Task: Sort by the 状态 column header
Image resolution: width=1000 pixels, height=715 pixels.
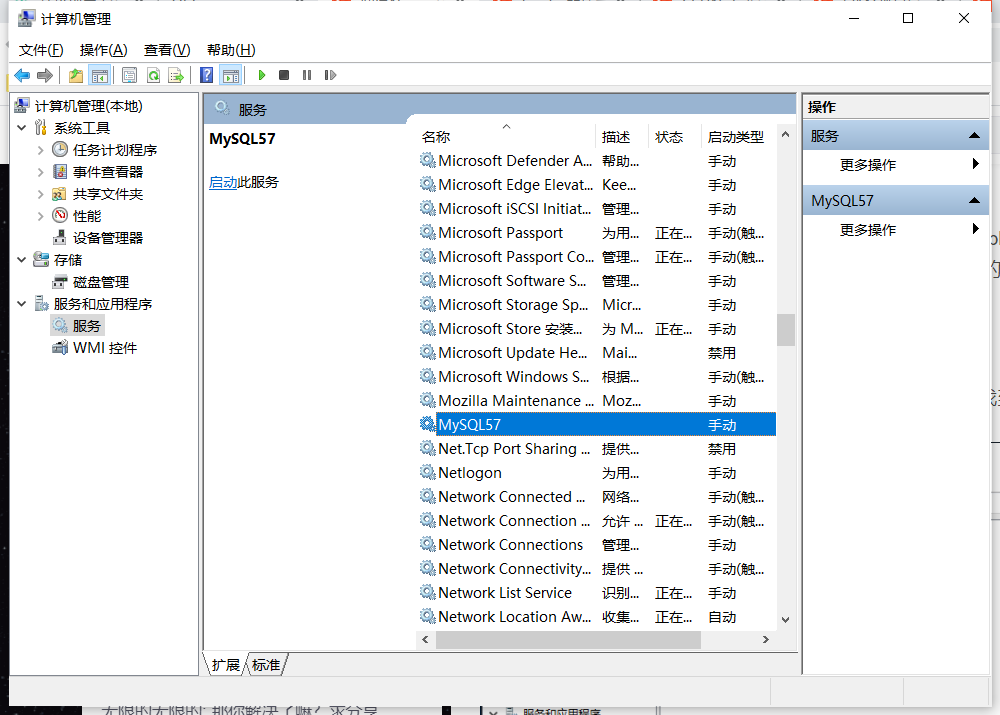Action: tap(674, 136)
